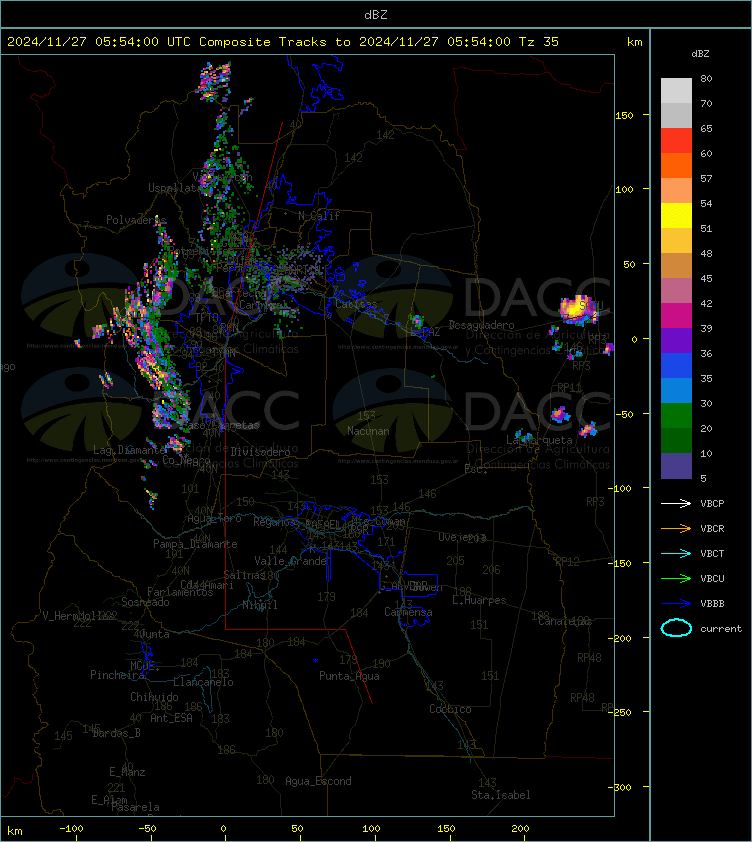Click the 'dBZ' title at the top
Image resolution: width=752 pixels, height=842 pixels.
(376, 15)
